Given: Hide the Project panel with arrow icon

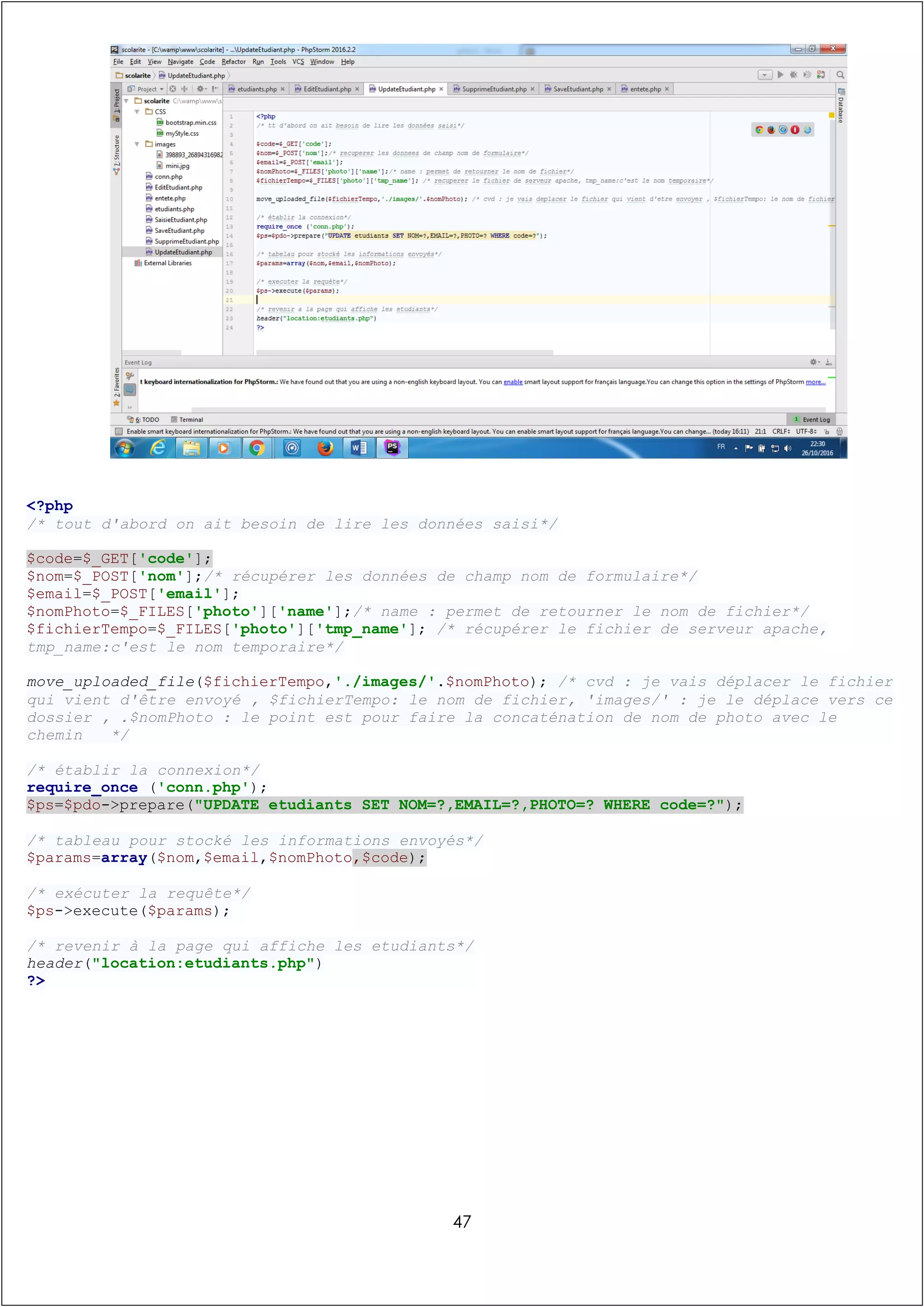Looking at the screenshot, I should [x=215, y=89].
